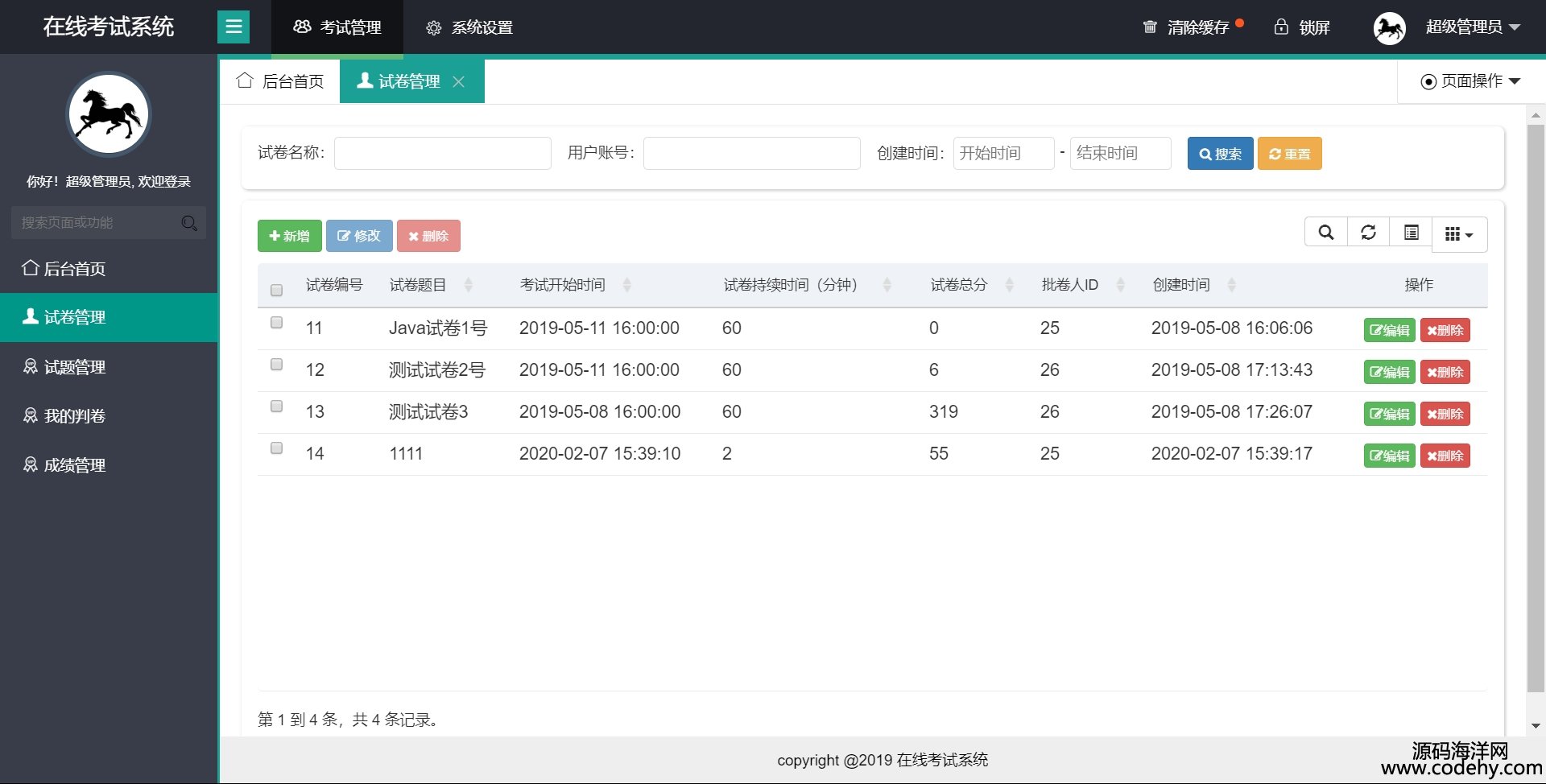Open the 超级管理员 user dropdown
1546x784 pixels.
point(1473,27)
